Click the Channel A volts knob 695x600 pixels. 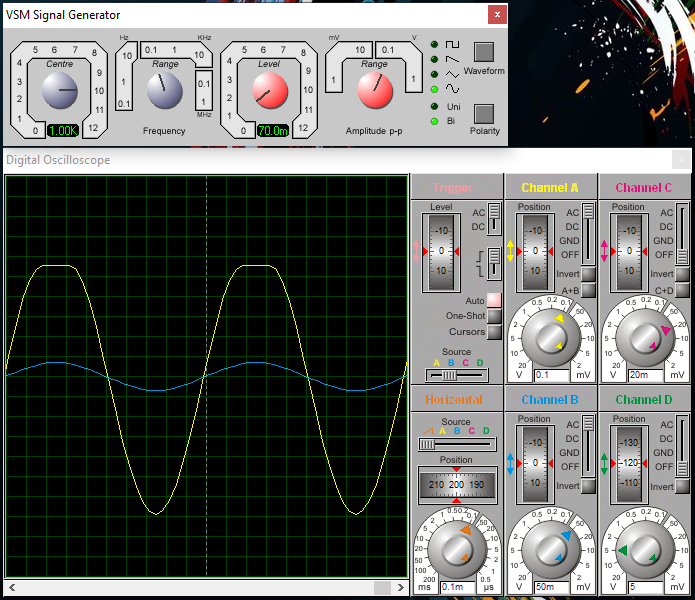pyautogui.click(x=550, y=337)
